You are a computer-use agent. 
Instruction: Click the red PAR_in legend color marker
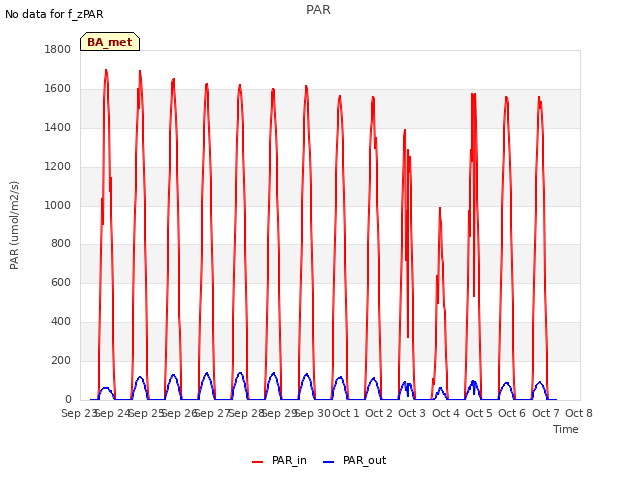(x=258, y=462)
